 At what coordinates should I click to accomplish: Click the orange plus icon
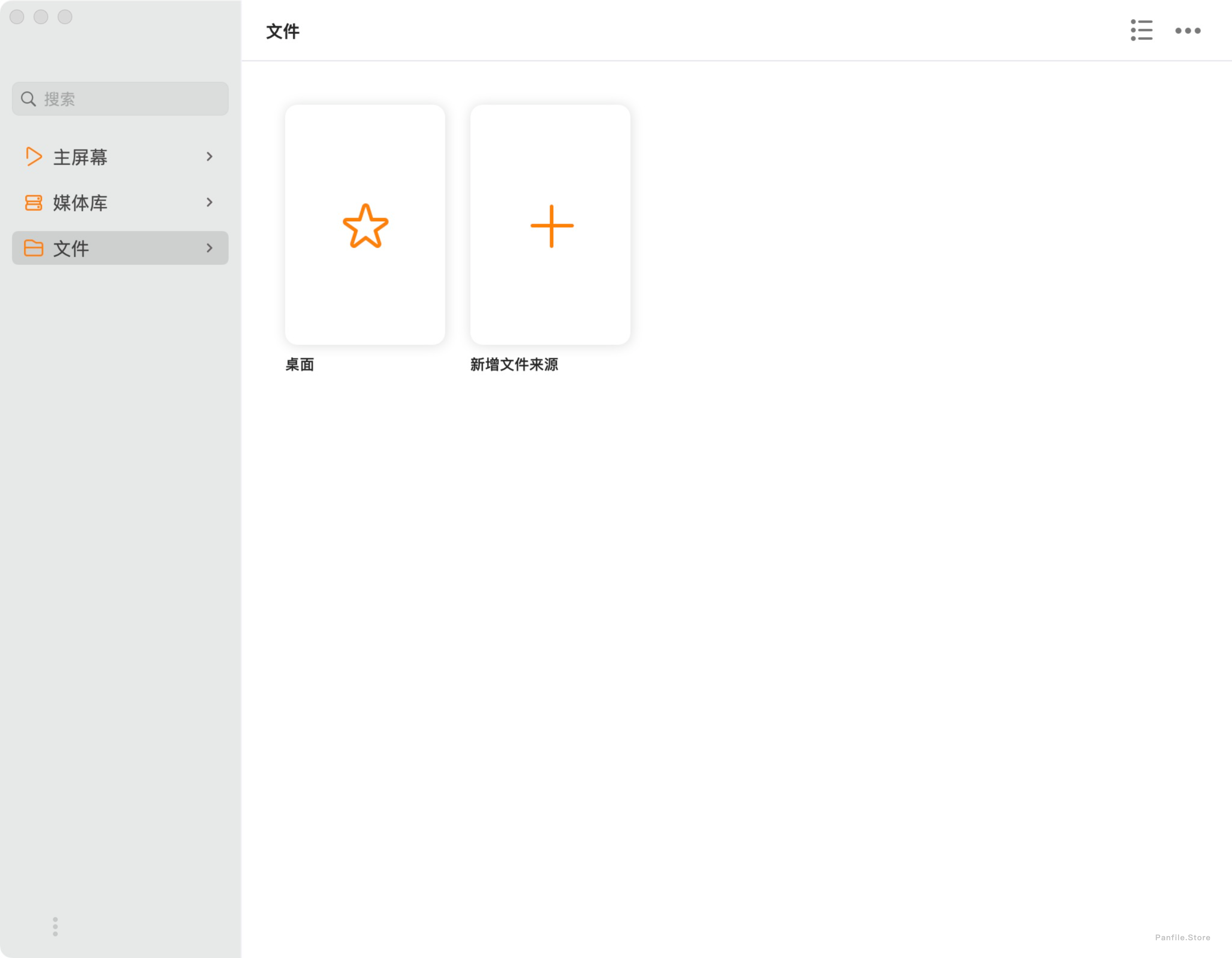click(552, 226)
